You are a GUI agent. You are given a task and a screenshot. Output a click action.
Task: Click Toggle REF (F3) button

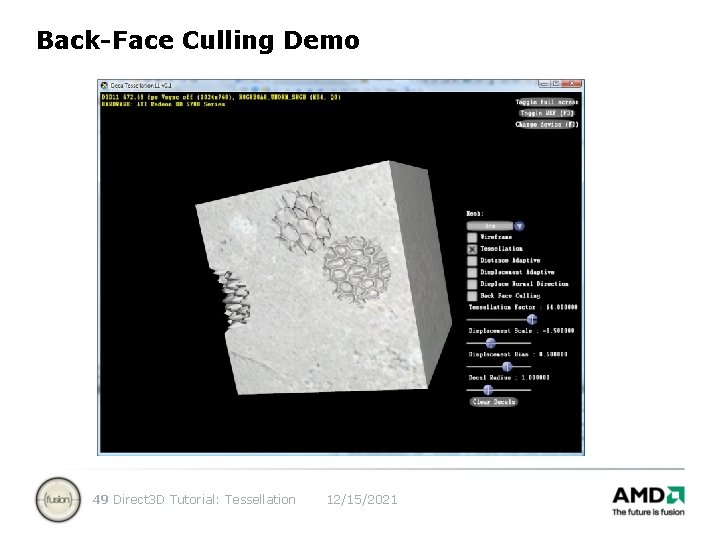coord(546,113)
